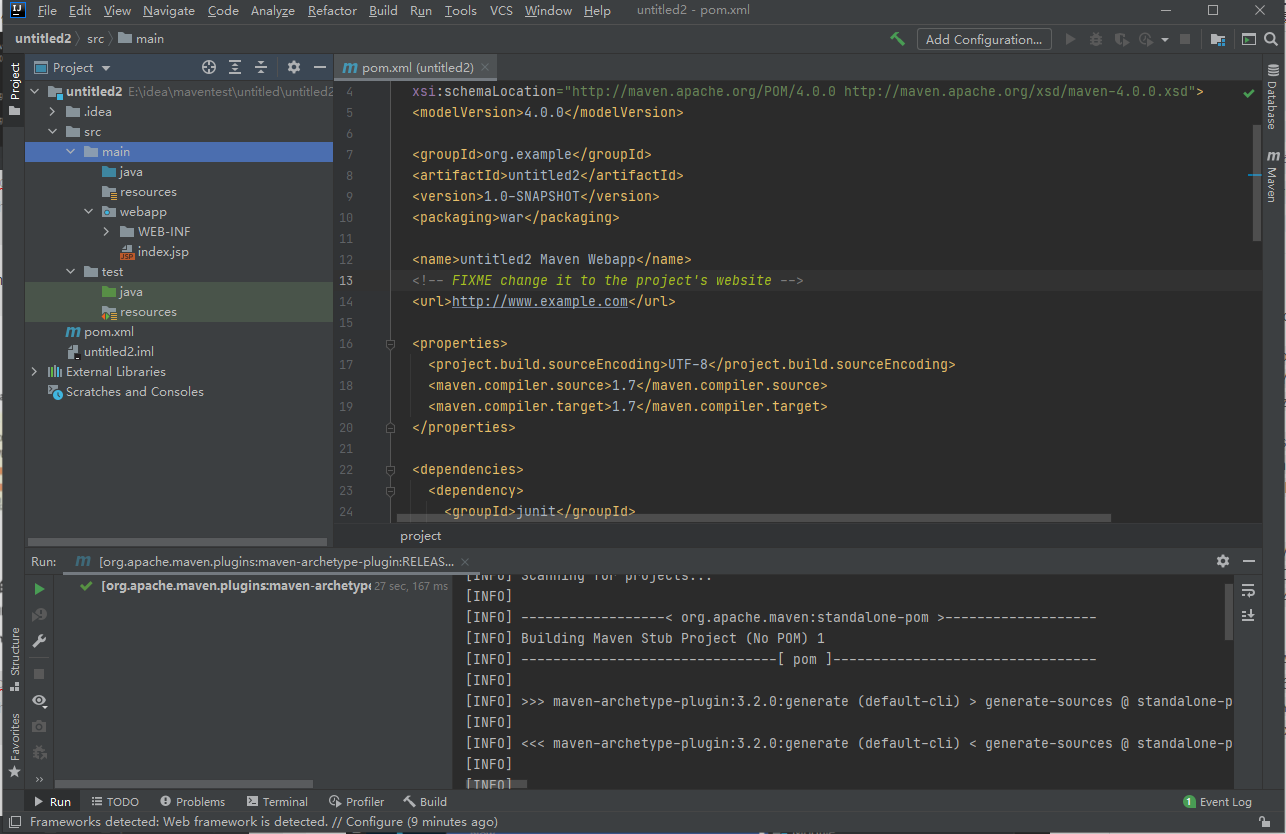Viewport: 1286px width, 834px height.
Task: Open Project panel gear options
Action: [294, 67]
